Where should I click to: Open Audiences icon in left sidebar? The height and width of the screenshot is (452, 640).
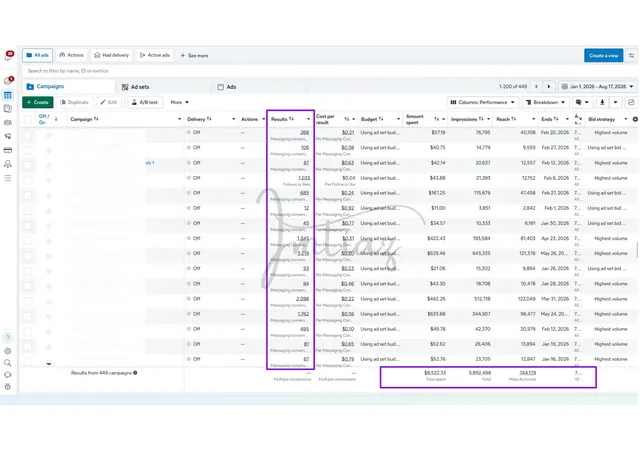[x=8, y=122]
